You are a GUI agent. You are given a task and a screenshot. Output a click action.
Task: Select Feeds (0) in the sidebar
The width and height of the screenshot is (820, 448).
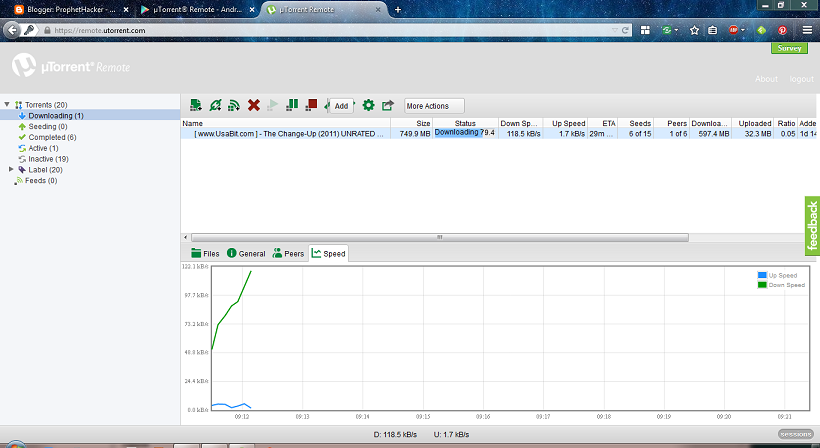[41, 180]
